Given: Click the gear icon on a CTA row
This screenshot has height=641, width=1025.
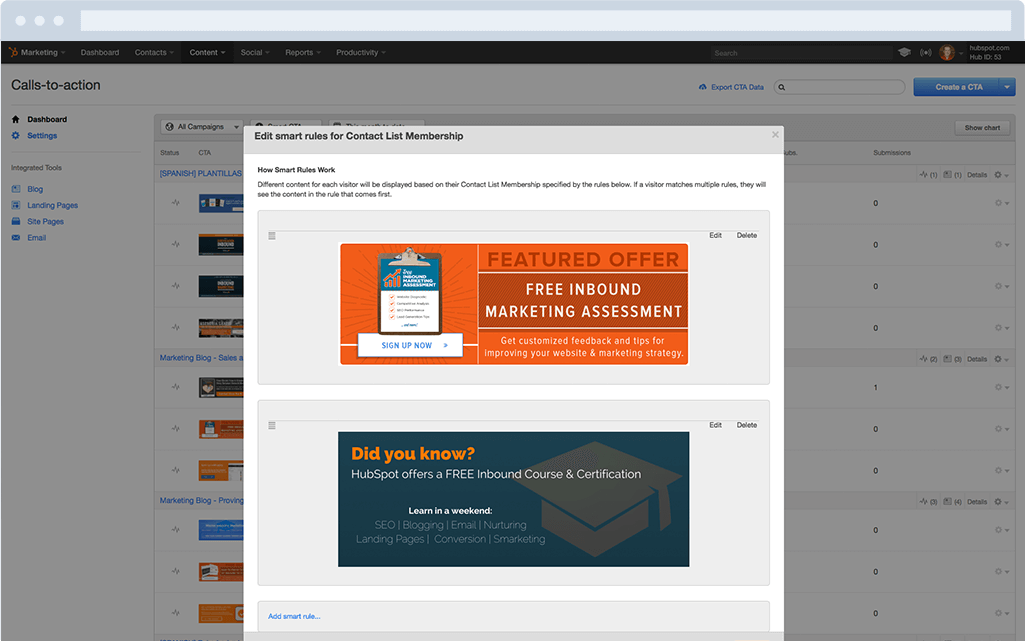Looking at the screenshot, I should pos(996,202).
